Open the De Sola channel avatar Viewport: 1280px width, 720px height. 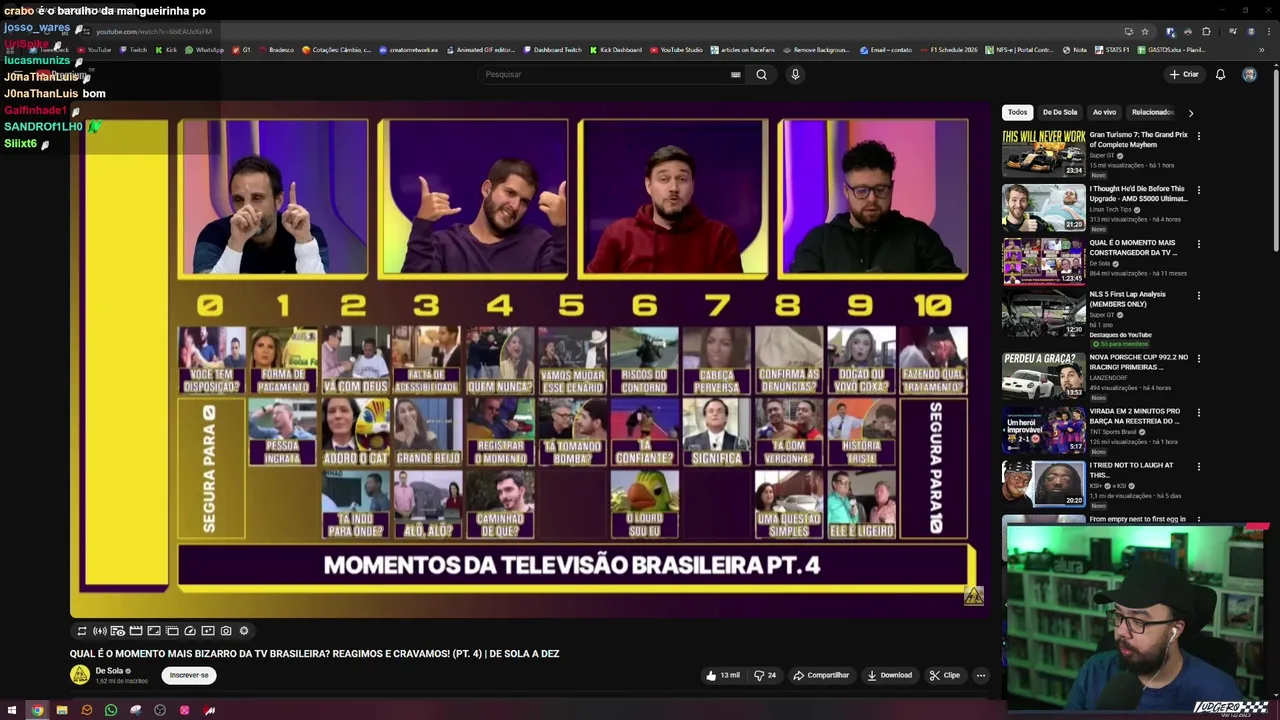point(80,675)
